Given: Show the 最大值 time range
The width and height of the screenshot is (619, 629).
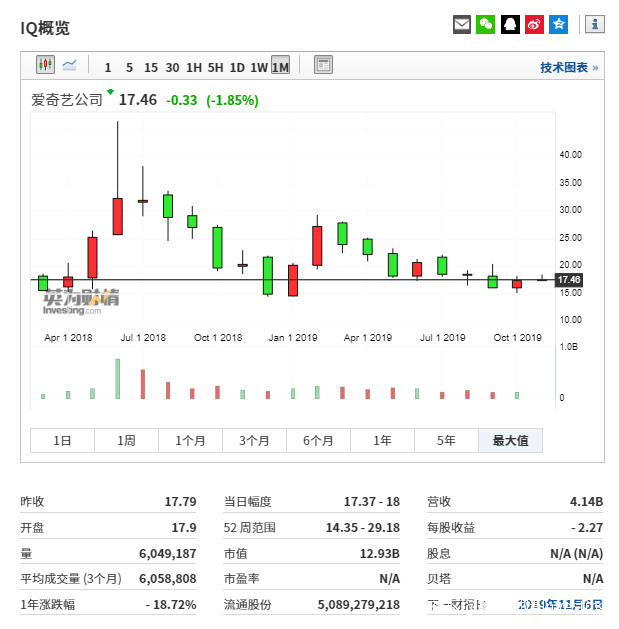Looking at the screenshot, I should point(510,440).
